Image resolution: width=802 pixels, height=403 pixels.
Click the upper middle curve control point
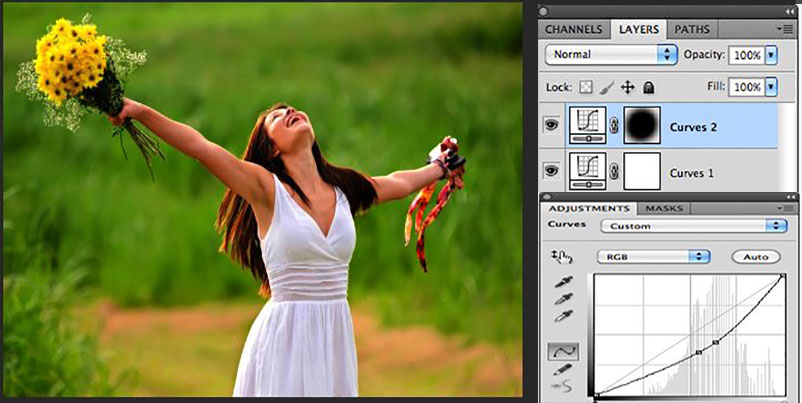point(716,342)
